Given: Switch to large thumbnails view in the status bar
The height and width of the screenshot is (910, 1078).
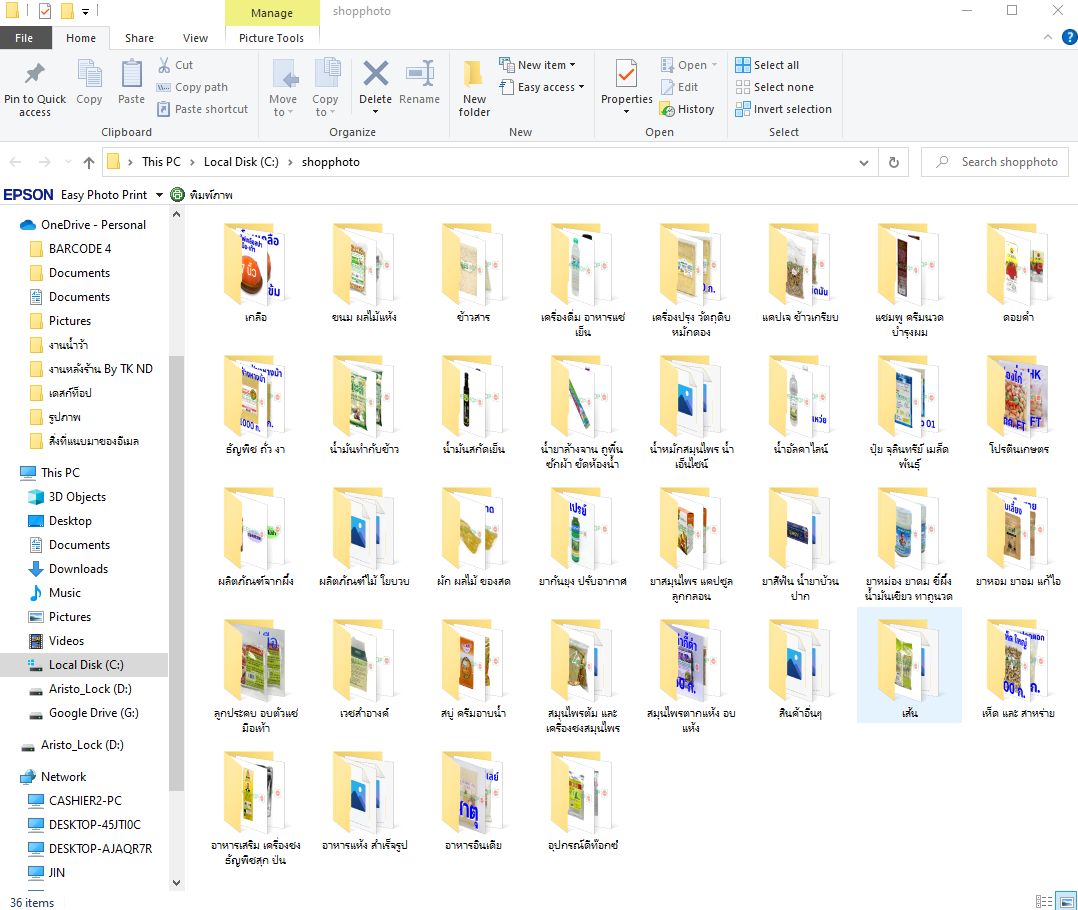Looking at the screenshot, I should coord(1064,902).
